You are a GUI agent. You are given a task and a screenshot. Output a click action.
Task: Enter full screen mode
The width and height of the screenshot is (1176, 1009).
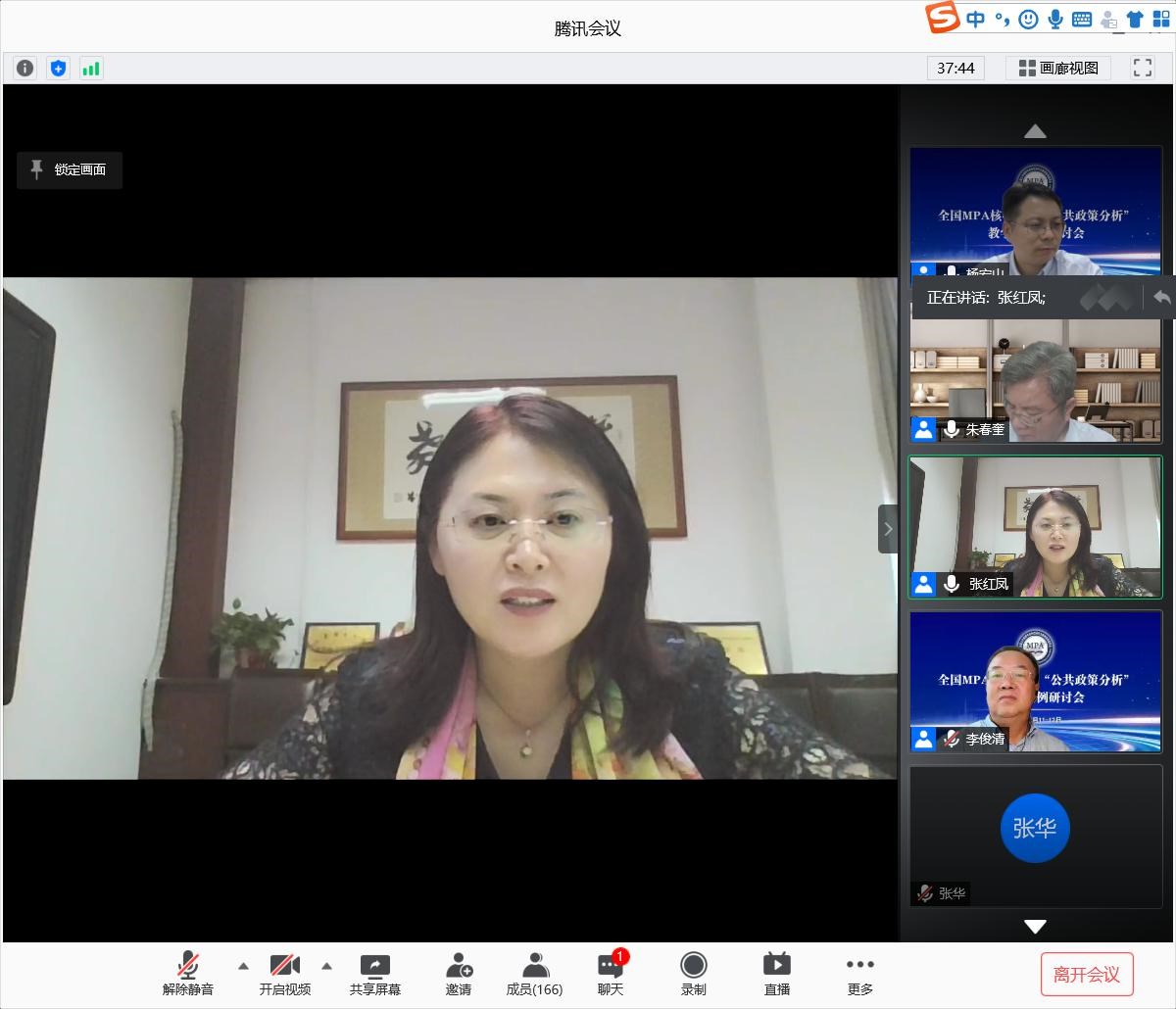[1142, 68]
